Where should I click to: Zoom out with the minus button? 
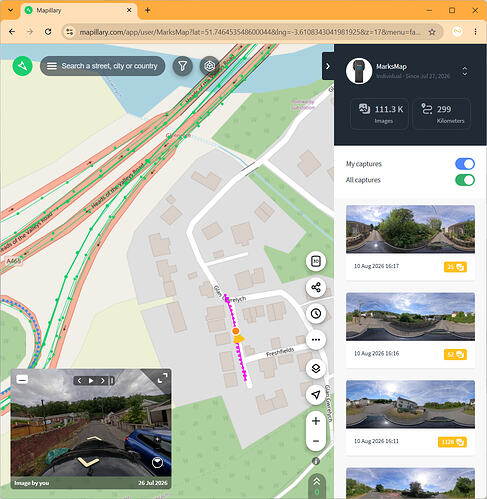[316, 441]
